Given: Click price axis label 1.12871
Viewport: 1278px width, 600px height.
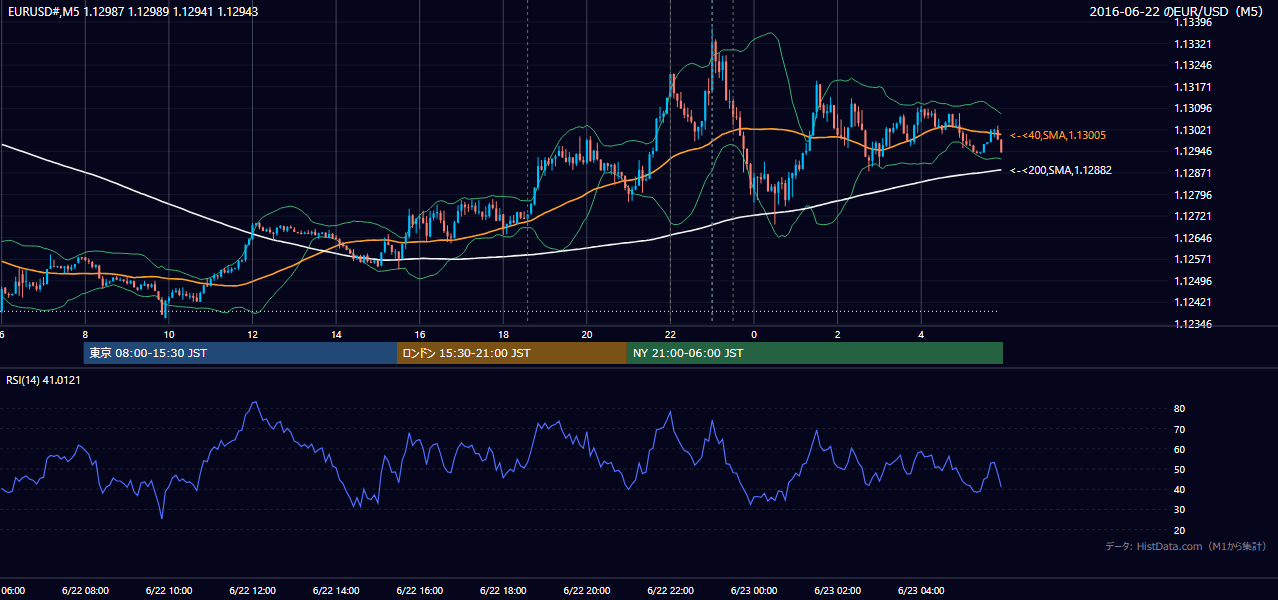Looking at the screenshot, I should 1193,173.
